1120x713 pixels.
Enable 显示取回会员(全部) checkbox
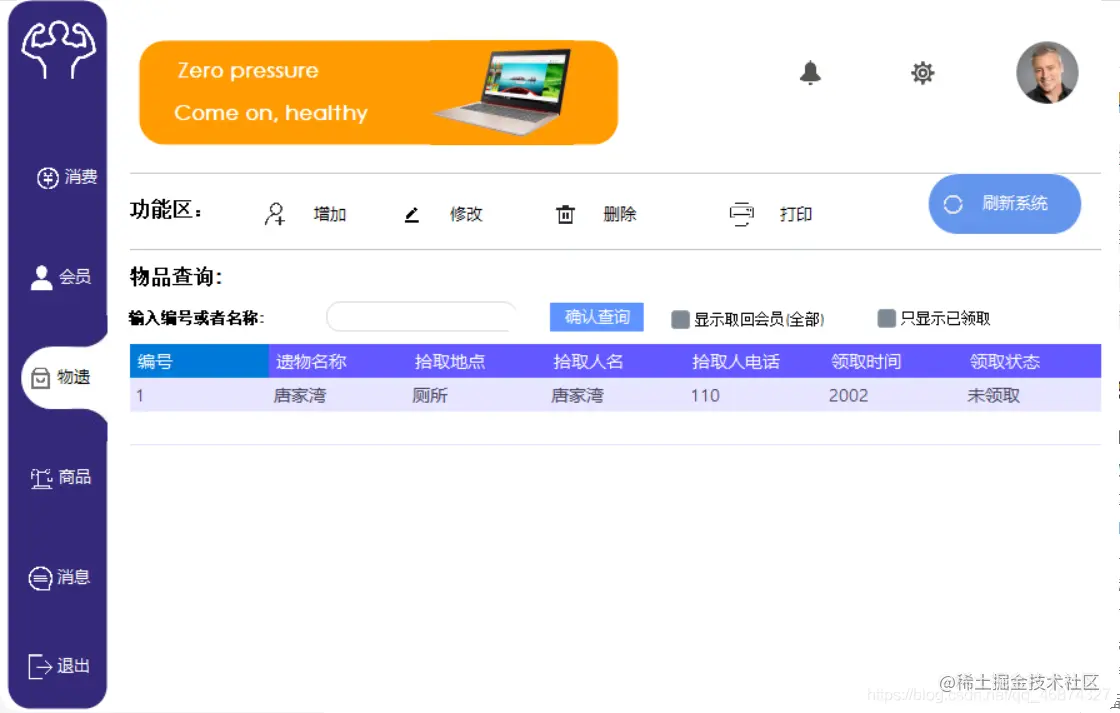coord(681,318)
